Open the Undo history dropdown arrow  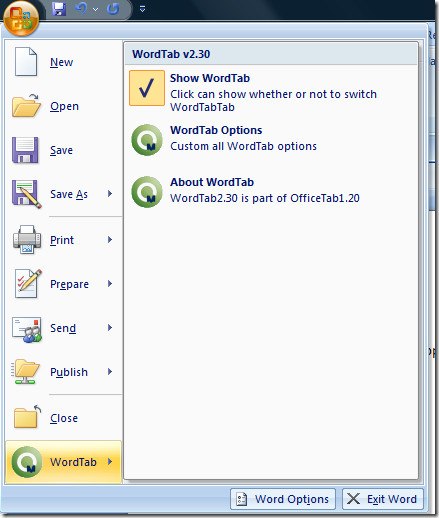click(95, 9)
